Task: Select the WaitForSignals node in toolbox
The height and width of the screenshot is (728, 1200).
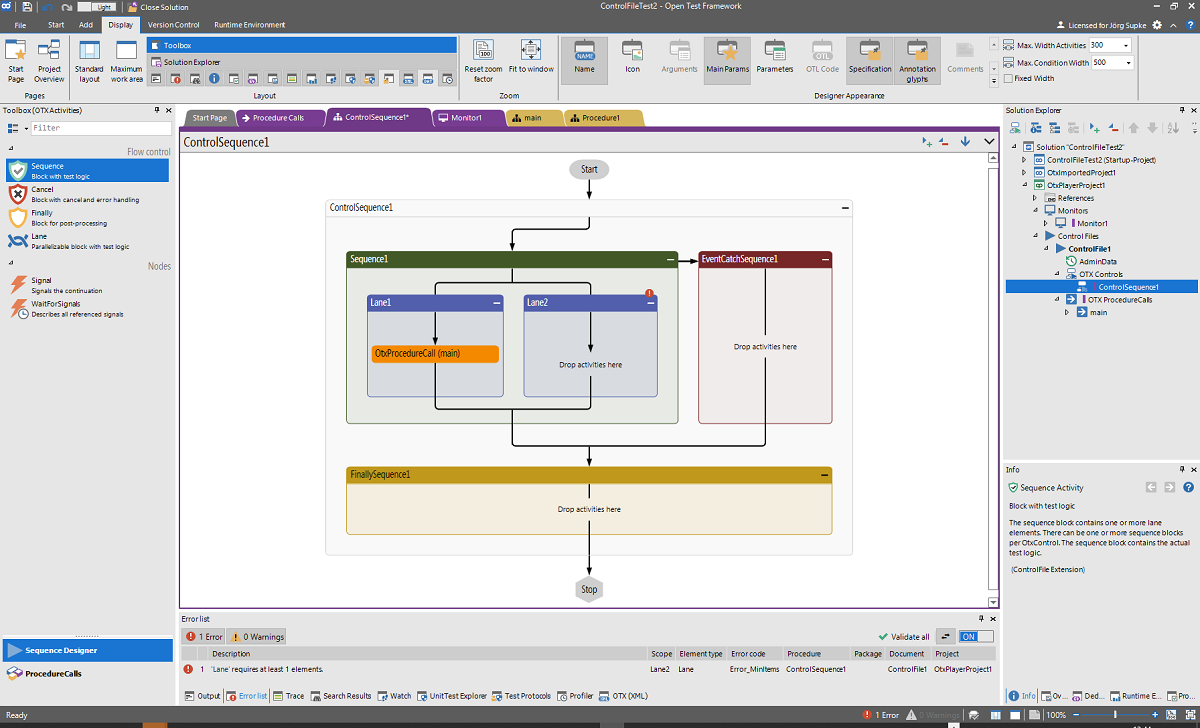Action: (x=55, y=308)
